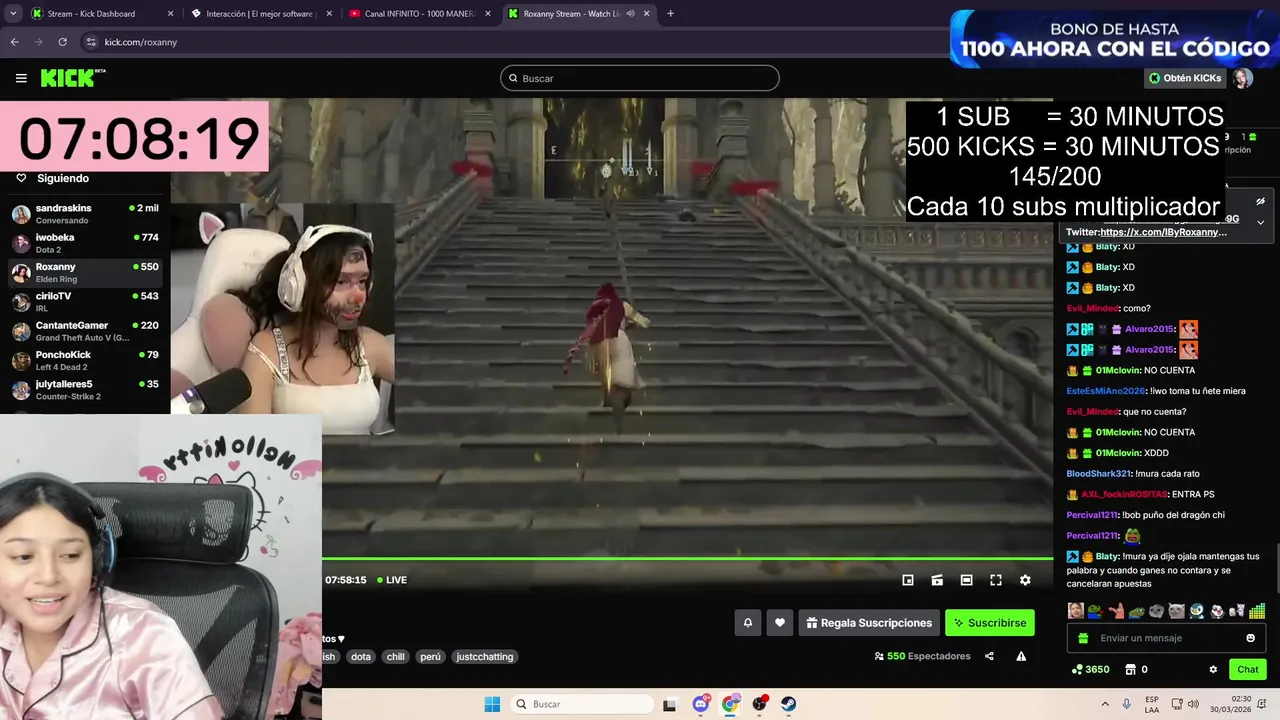Click the chat panel scrollbar
1280x720 pixels.
pos(1276,570)
